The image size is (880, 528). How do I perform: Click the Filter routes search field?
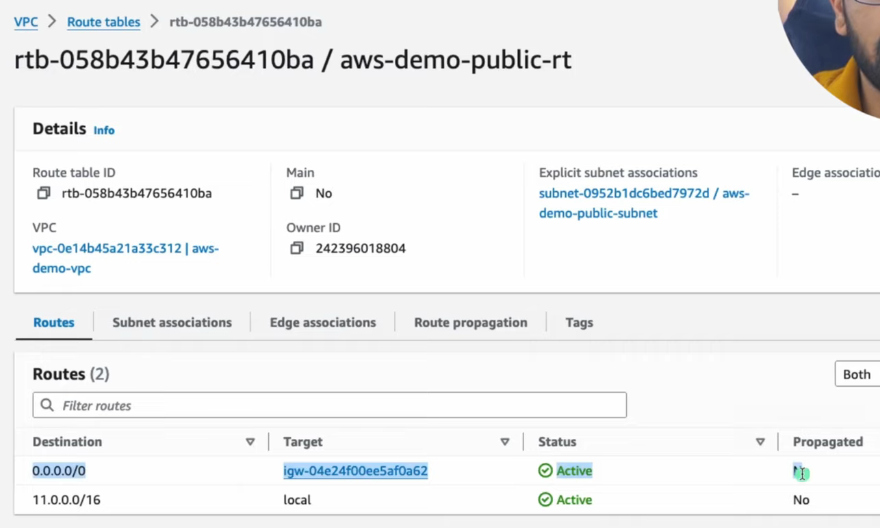pyautogui.click(x=340, y=405)
